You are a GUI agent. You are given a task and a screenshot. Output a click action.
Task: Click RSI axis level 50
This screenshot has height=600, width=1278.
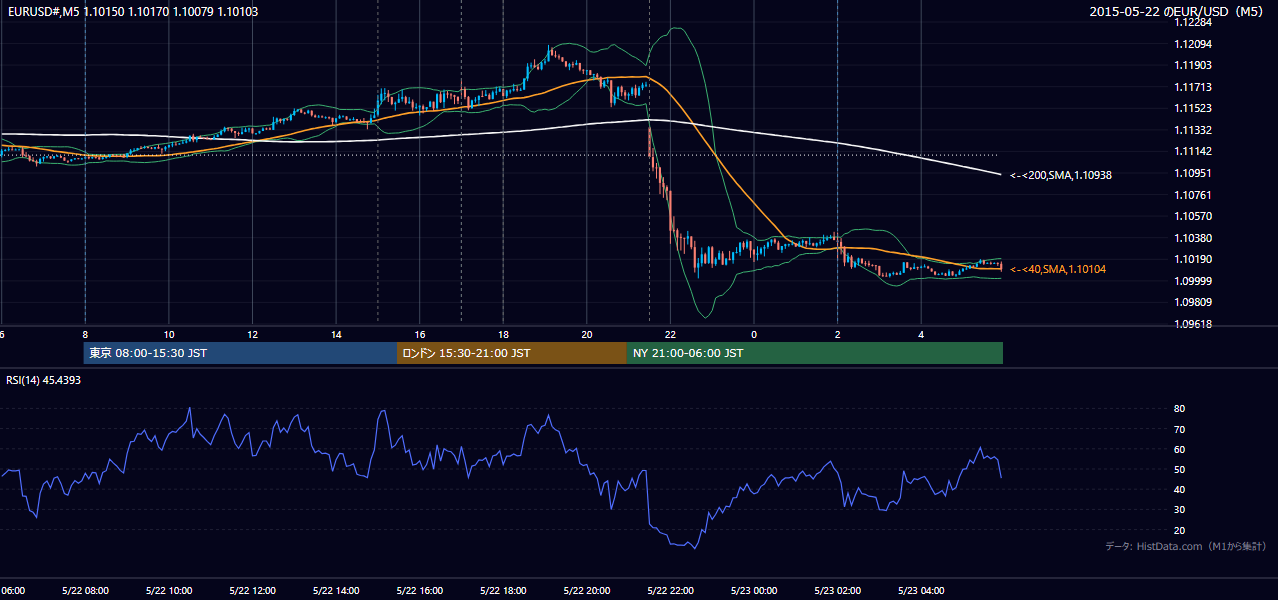coord(1180,469)
